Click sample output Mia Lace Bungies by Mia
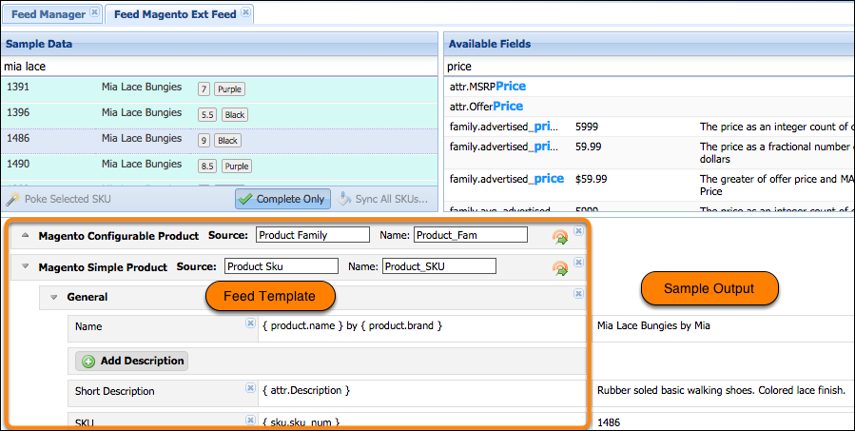The height and width of the screenshot is (431, 855). point(654,326)
